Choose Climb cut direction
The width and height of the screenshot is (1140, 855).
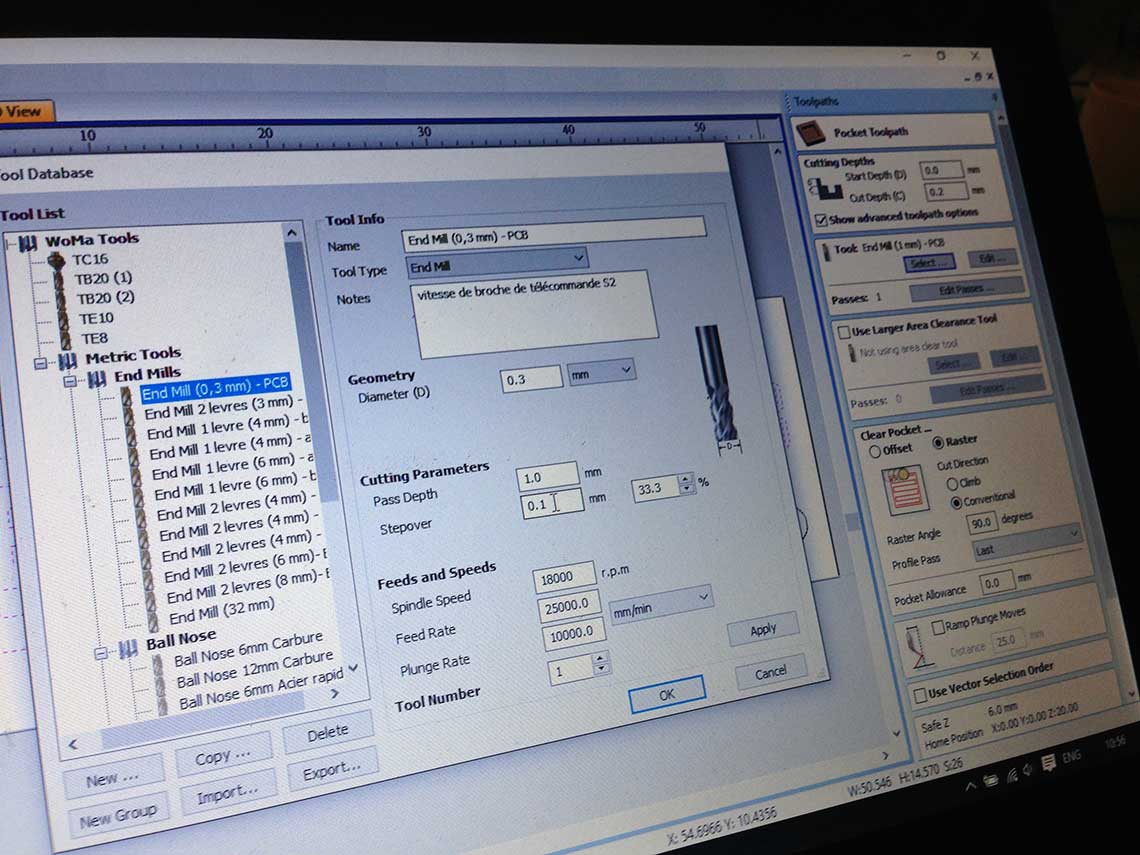(952, 483)
